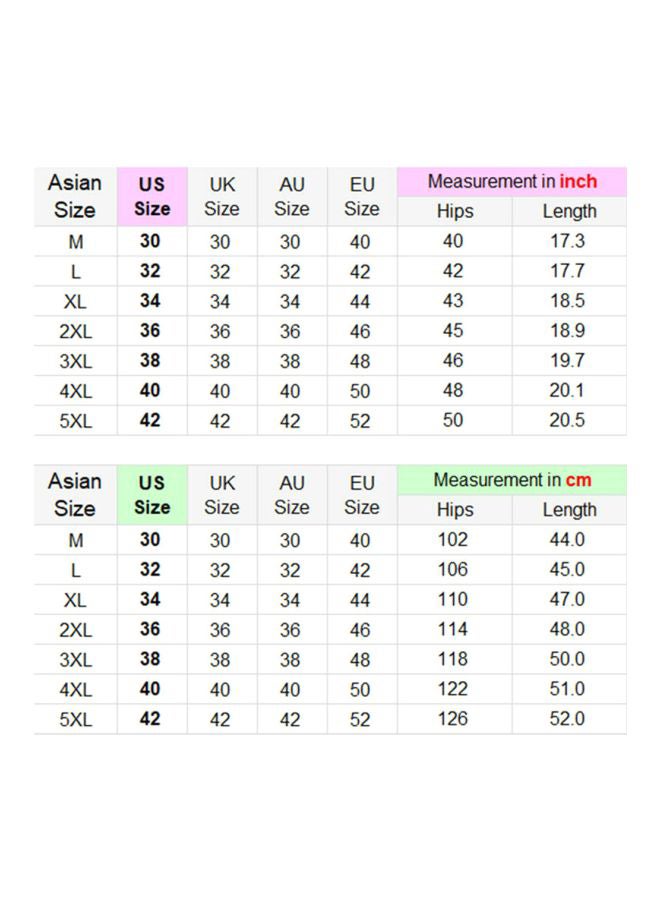
Task: Click Asian Size header in inch table
Action: pos(75,196)
